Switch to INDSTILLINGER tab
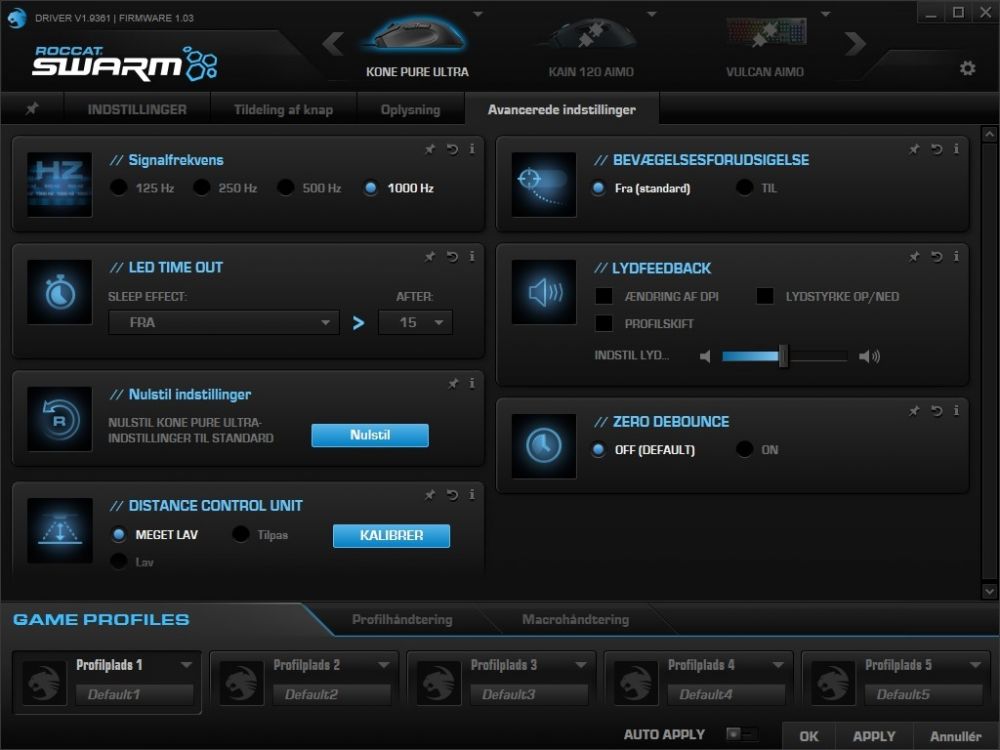This screenshot has width=1000, height=750. click(137, 109)
